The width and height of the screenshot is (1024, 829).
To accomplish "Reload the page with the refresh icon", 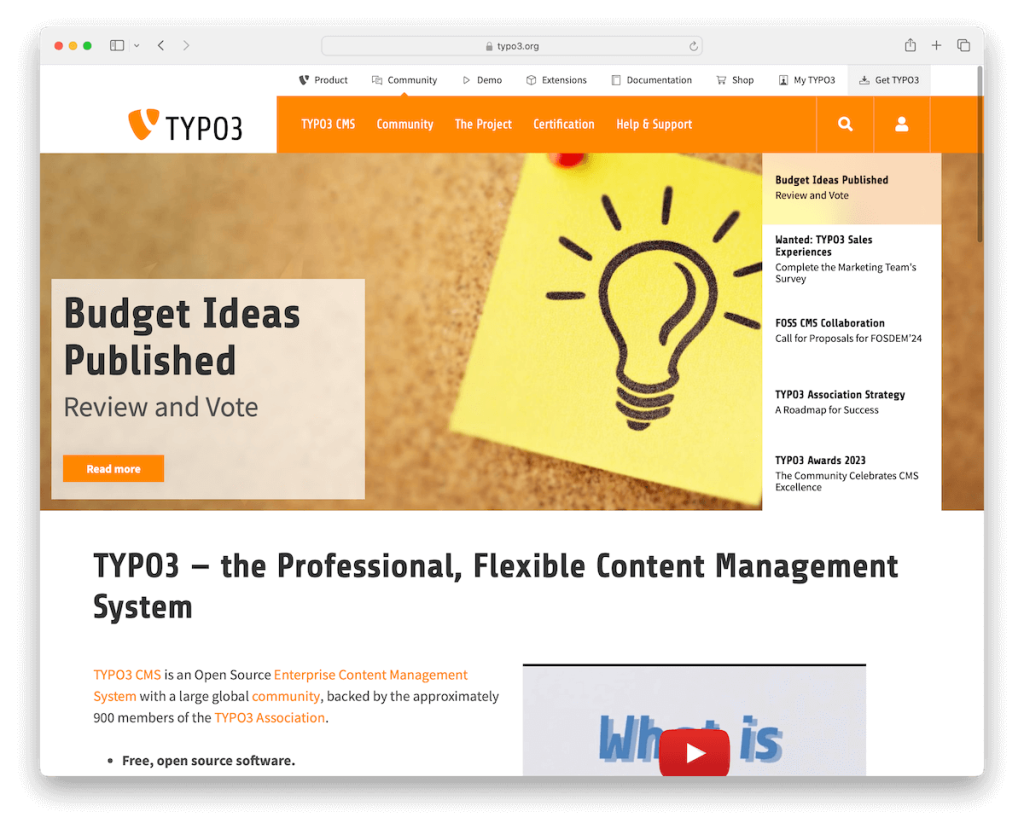I will (693, 46).
